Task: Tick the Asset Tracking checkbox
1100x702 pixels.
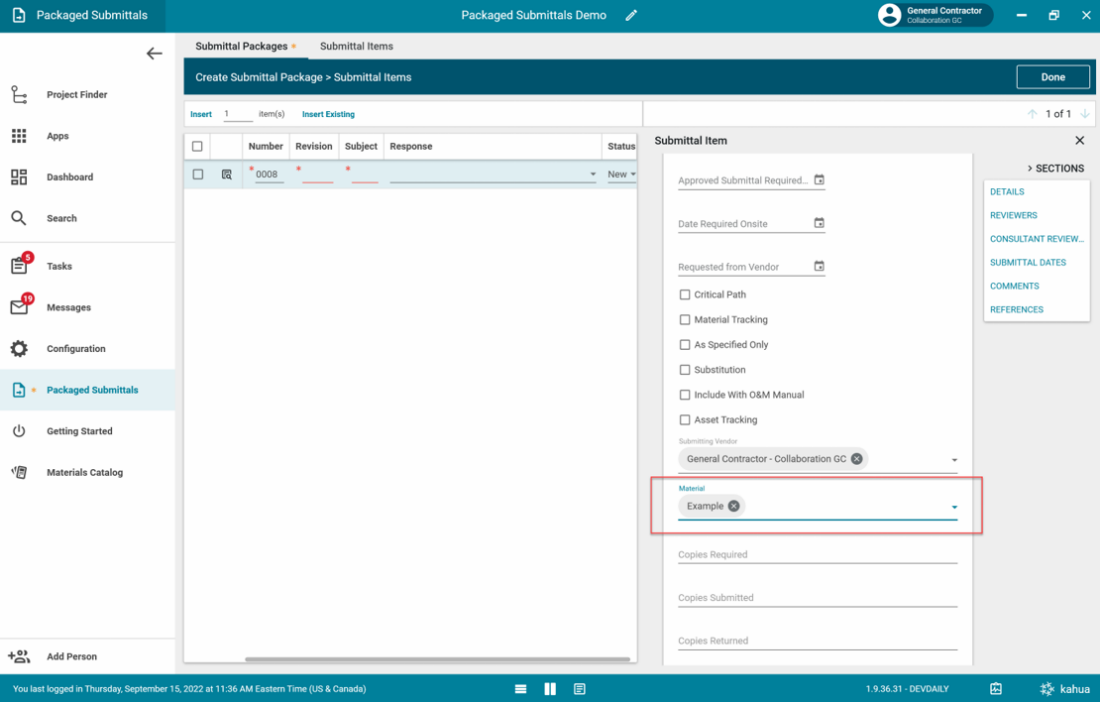Action: 685,420
